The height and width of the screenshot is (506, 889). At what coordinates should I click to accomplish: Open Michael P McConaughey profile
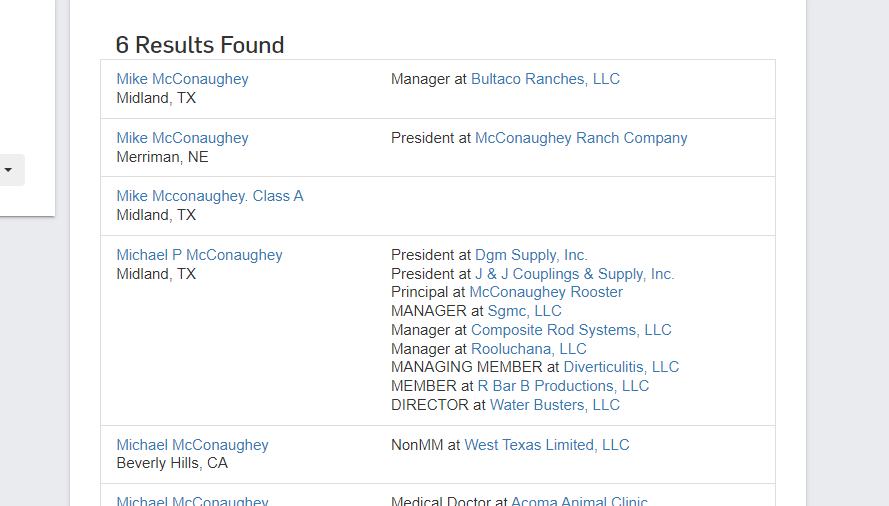click(x=199, y=255)
